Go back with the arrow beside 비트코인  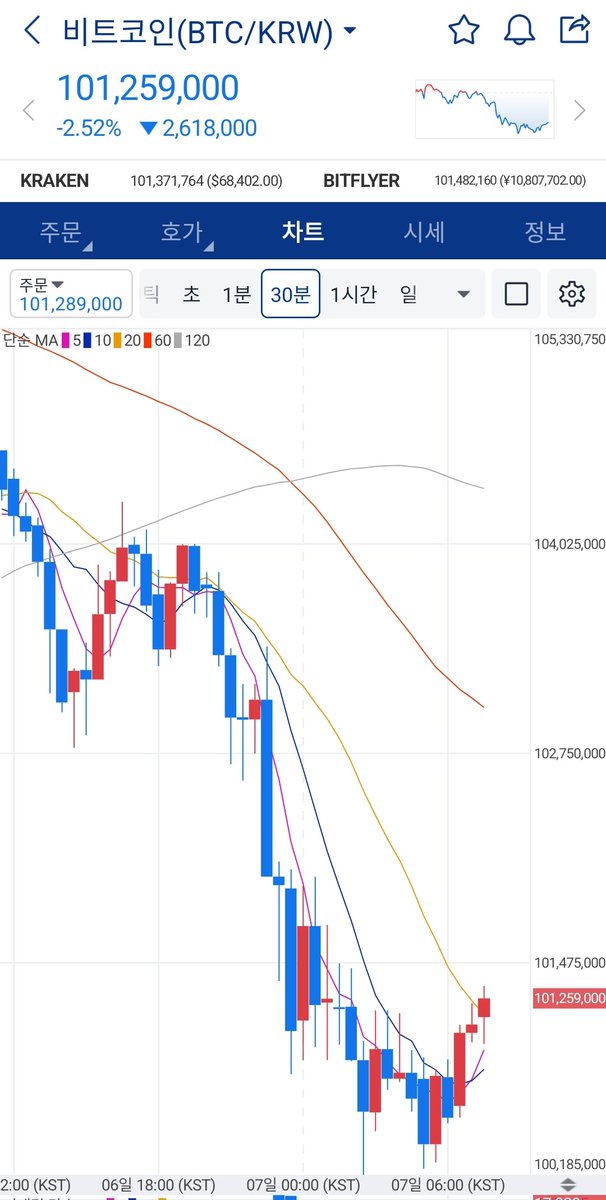pyautogui.click(x=32, y=31)
